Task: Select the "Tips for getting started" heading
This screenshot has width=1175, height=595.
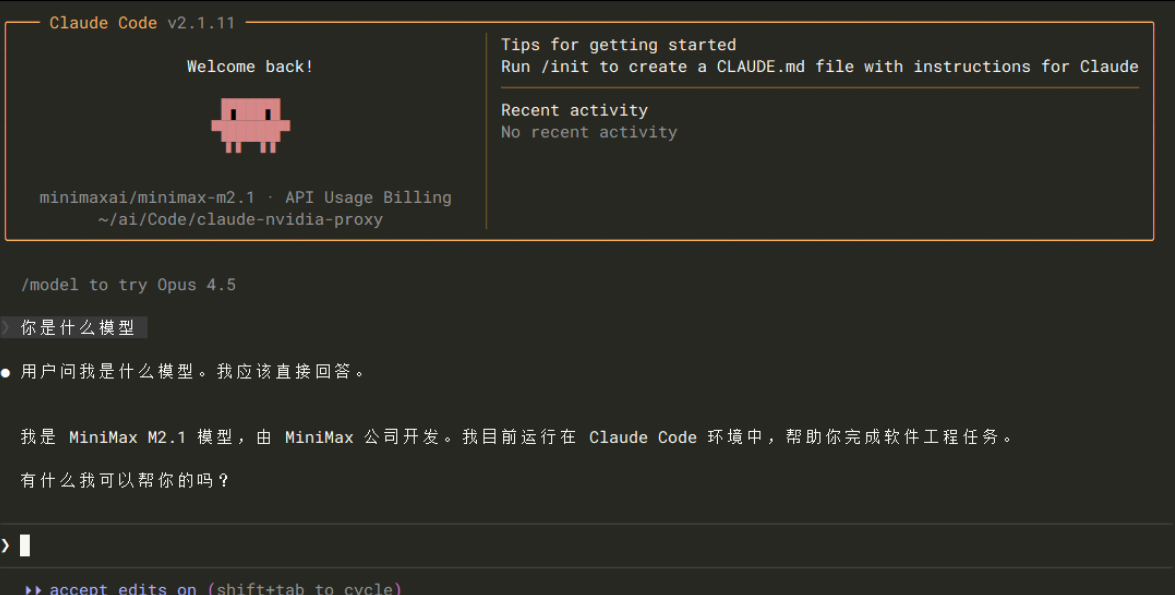Action: click(x=618, y=45)
